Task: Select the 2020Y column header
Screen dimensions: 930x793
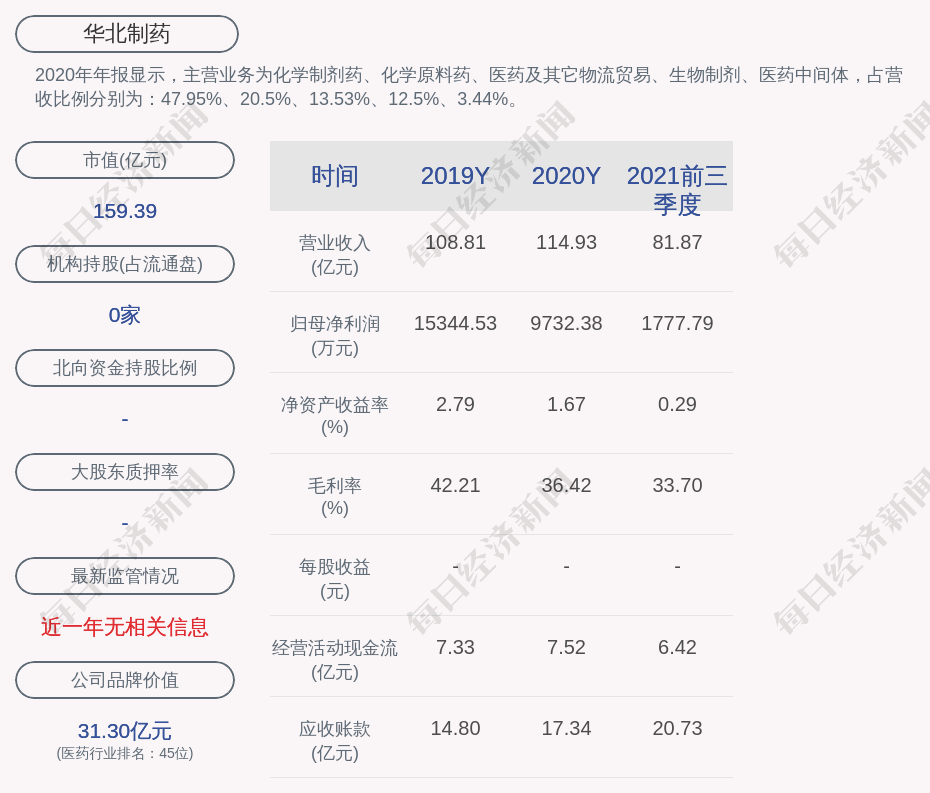Action: [x=566, y=176]
